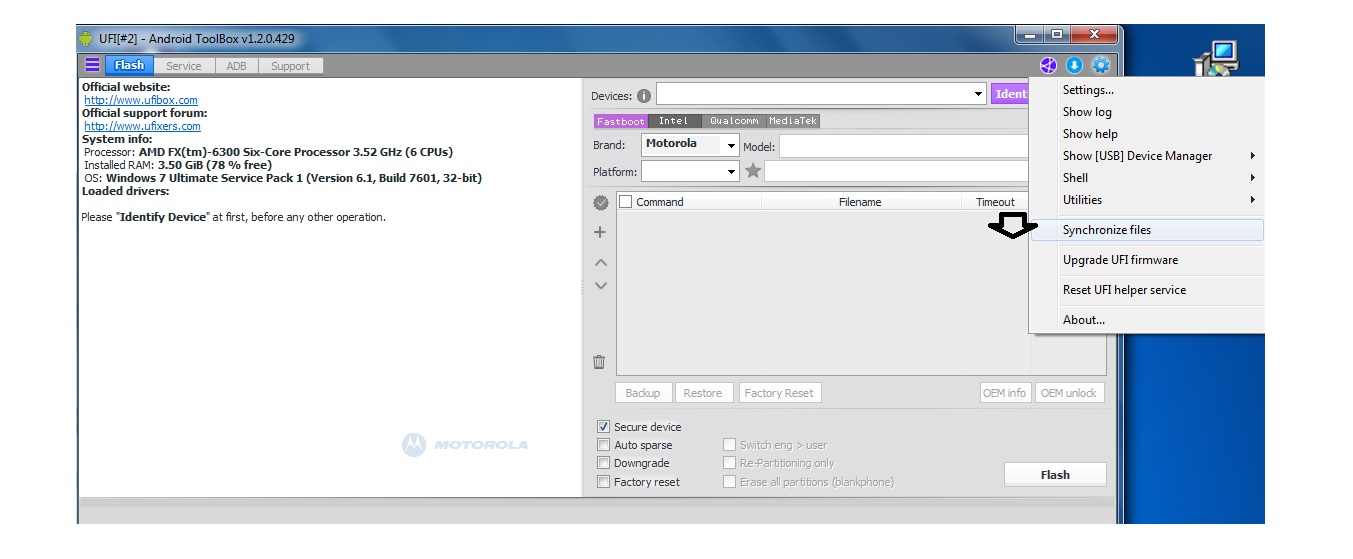Click the checkmark select-all icon beside command list
This screenshot has width=1353, height=559.
[x=601, y=202]
